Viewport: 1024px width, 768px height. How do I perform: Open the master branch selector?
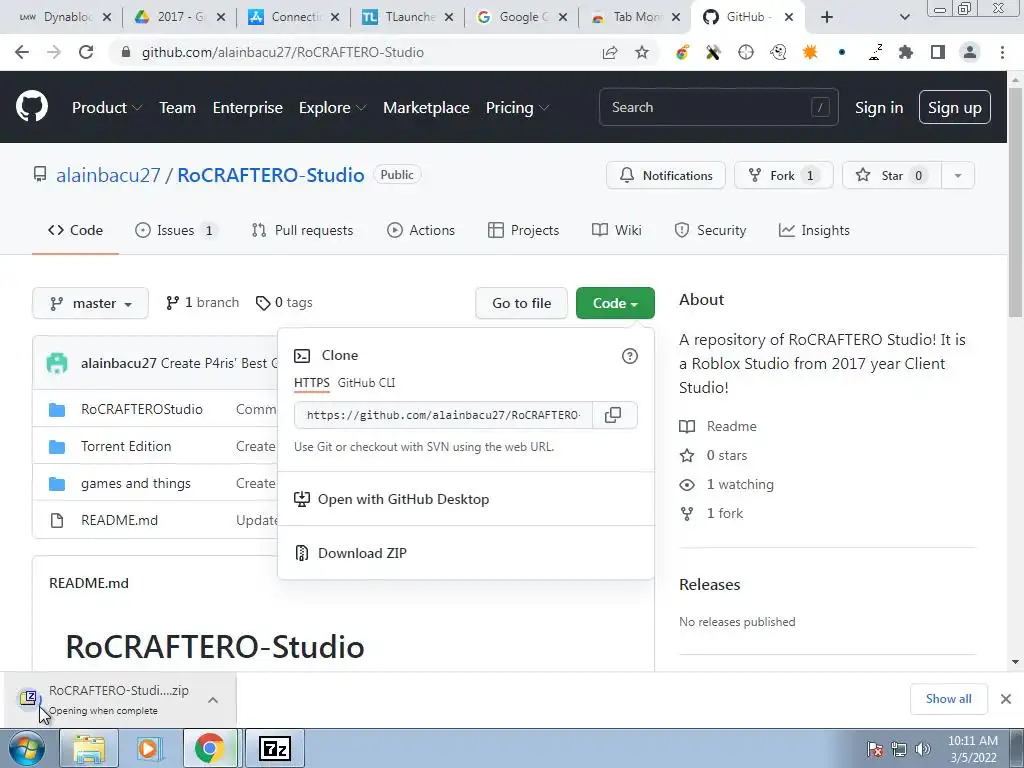click(90, 304)
